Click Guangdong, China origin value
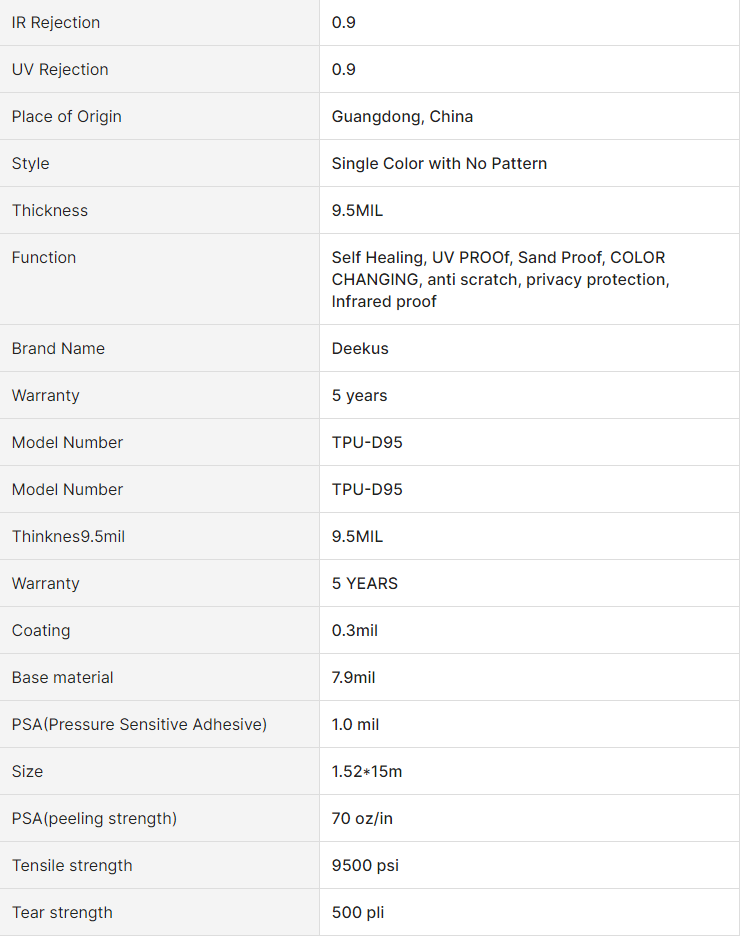Image resolution: width=740 pixels, height=937 pixels. tap(402, 117)
